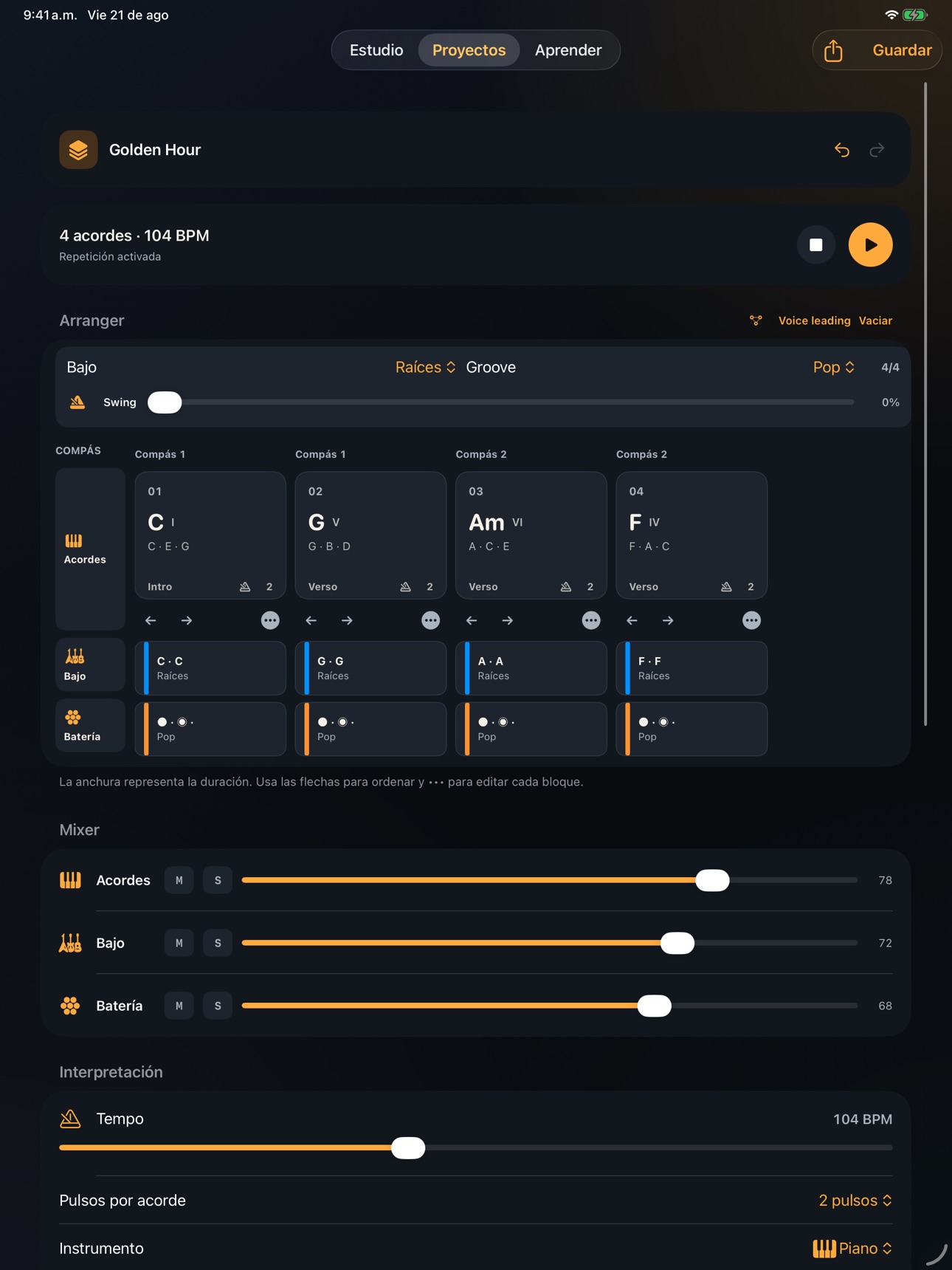Screen dimensions: 952x1270
Task: Solo the Acordes track
Action: [x=218, y=880]
